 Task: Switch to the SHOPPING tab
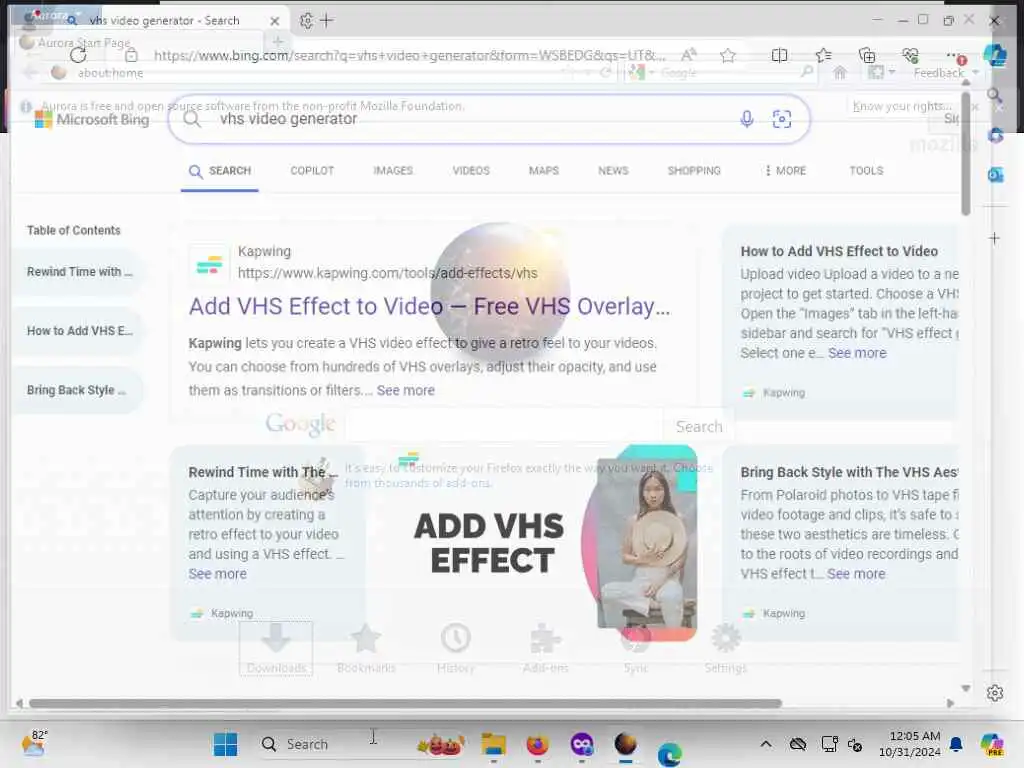694,171
